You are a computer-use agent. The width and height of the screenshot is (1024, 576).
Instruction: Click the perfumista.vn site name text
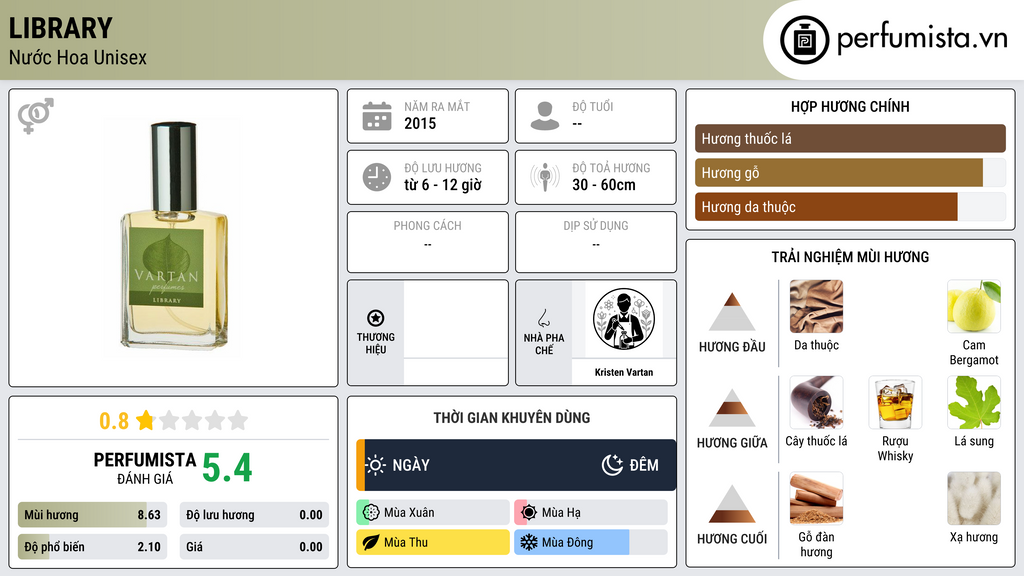tap(922, 39)
